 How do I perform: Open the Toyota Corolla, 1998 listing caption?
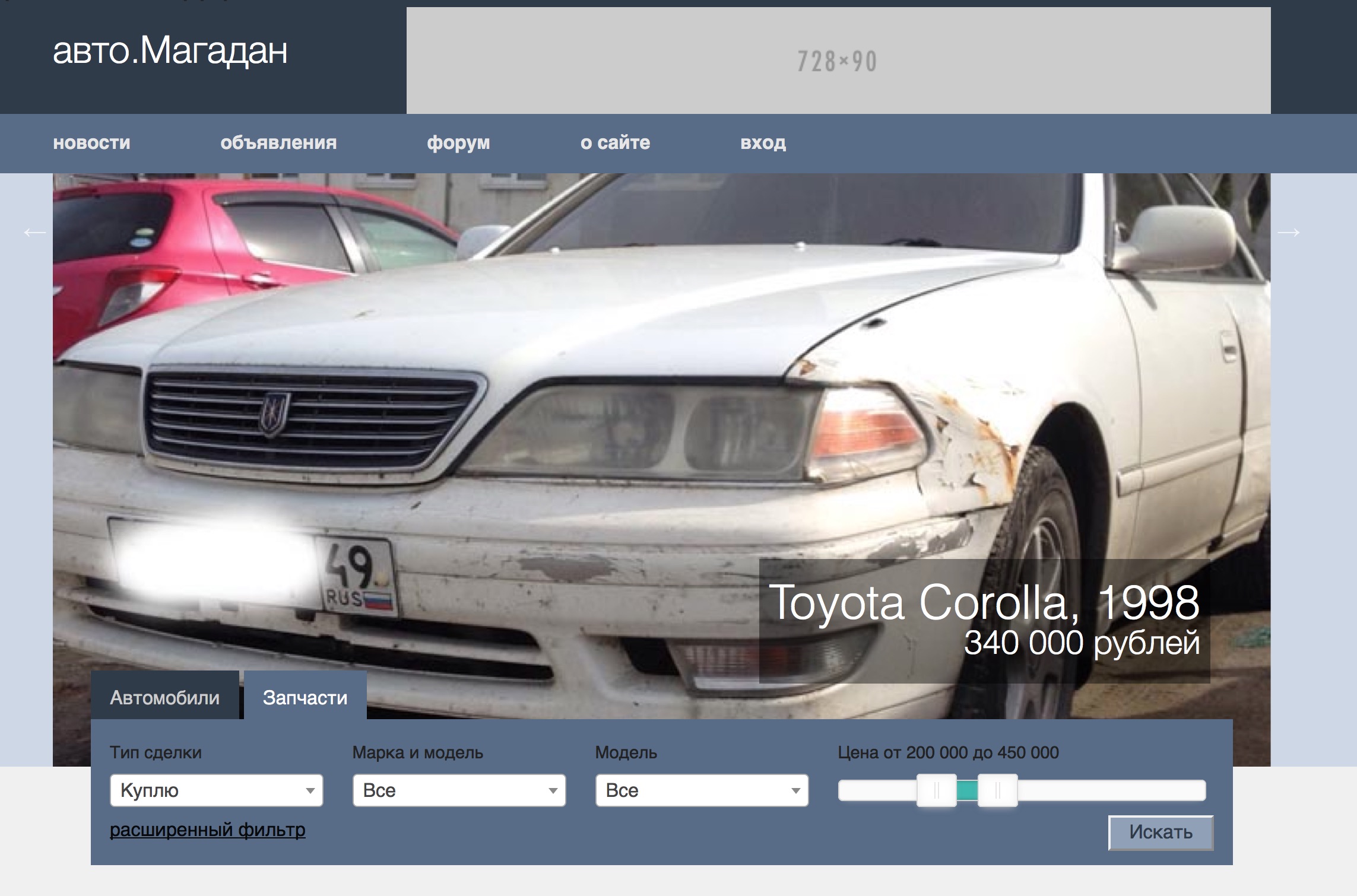(x=984, y=620)
